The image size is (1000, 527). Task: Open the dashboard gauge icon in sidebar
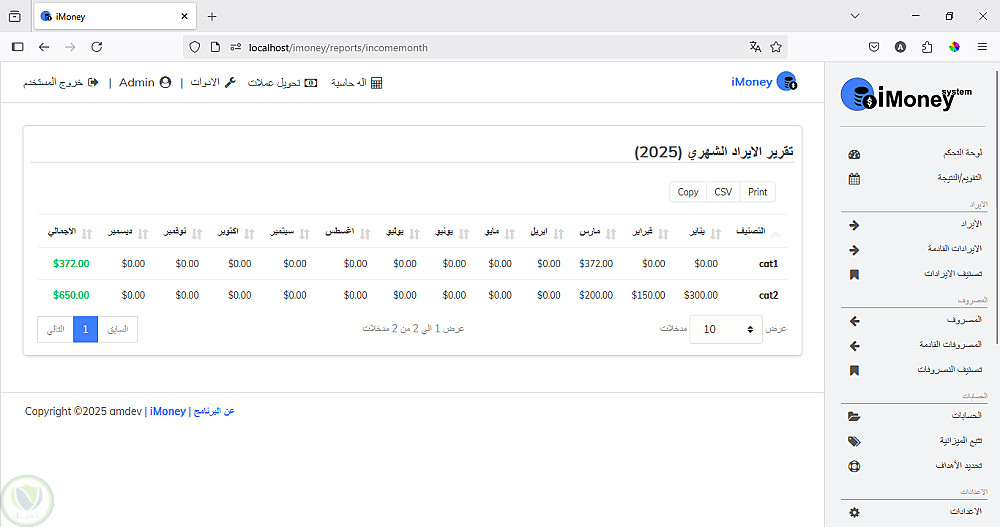pos(855,154)
